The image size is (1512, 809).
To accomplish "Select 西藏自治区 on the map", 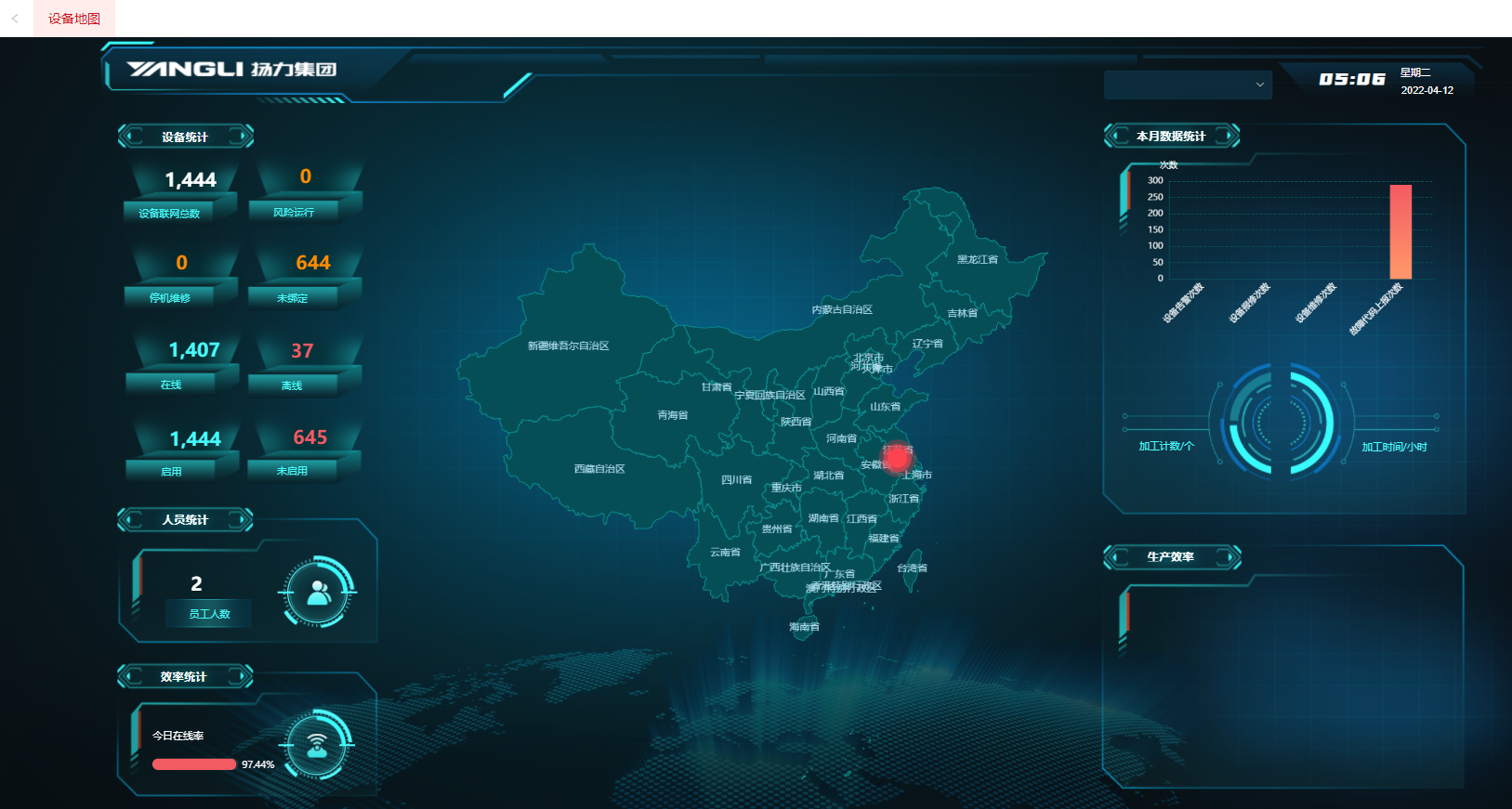I will pyautogui.click(x=599, y=469).
